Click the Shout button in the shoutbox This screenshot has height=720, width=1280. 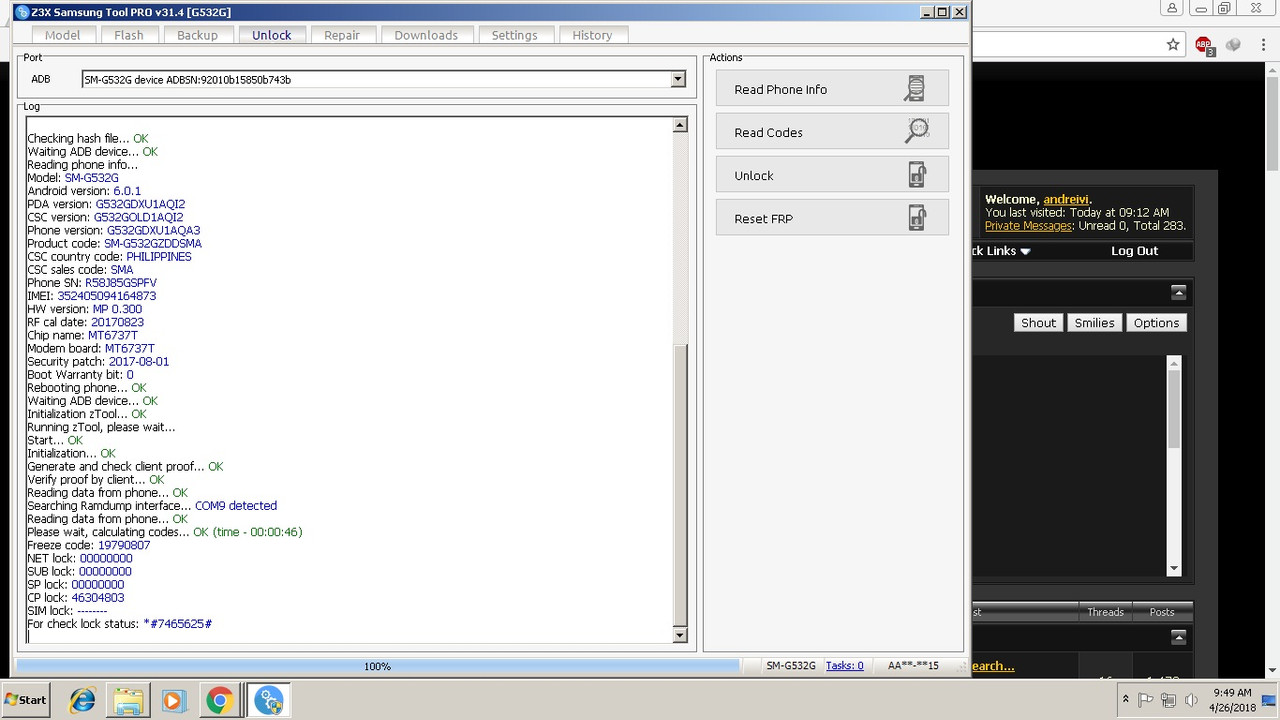click(x=1038, y=323)
